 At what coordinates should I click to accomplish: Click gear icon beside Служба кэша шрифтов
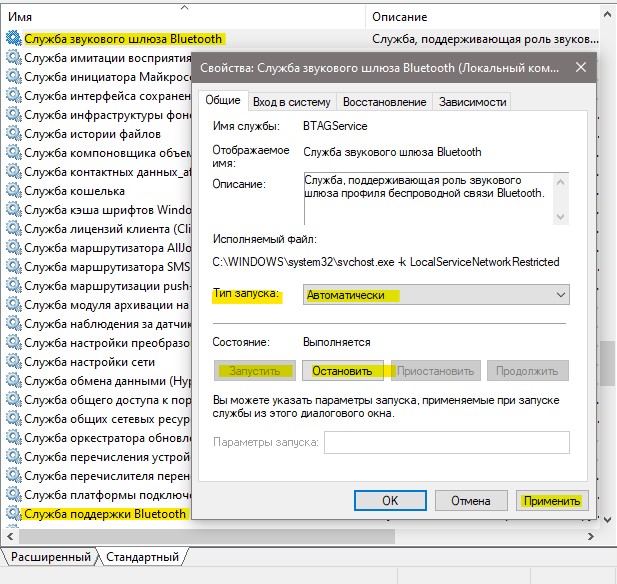click(14, 209)
